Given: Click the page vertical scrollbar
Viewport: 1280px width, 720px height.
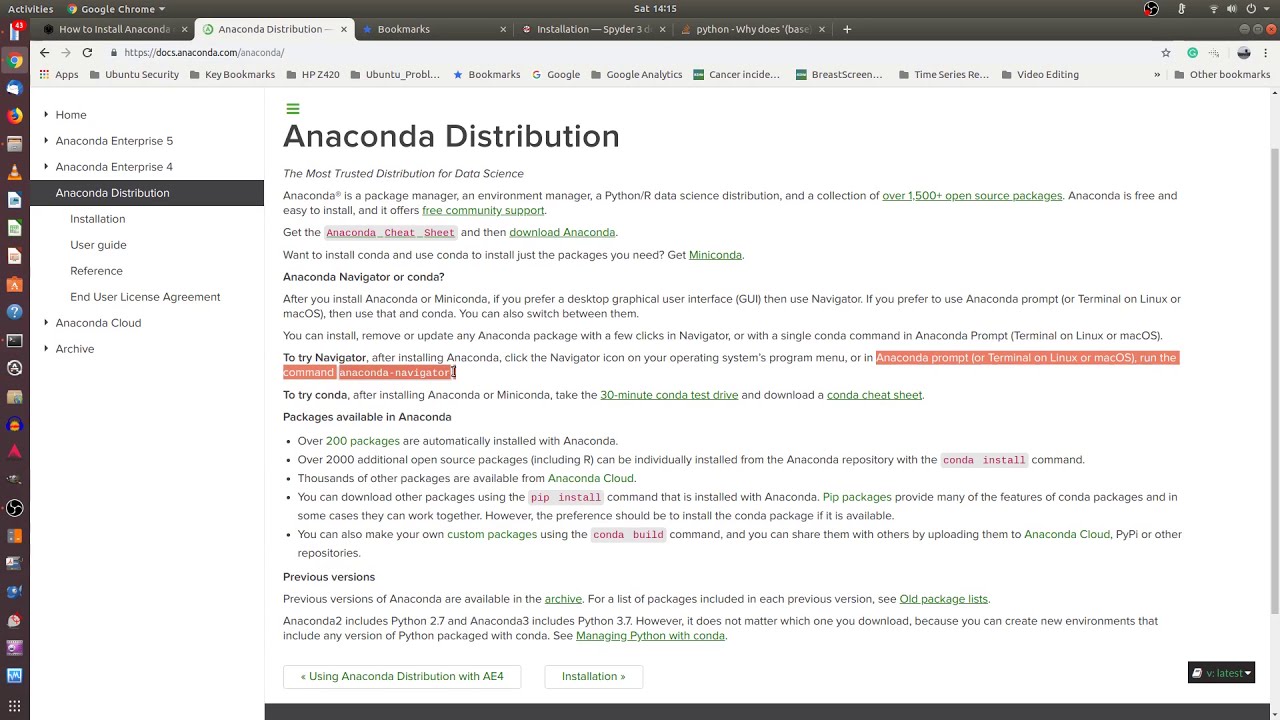Looking at the screenshot, I should point(1274,380).
